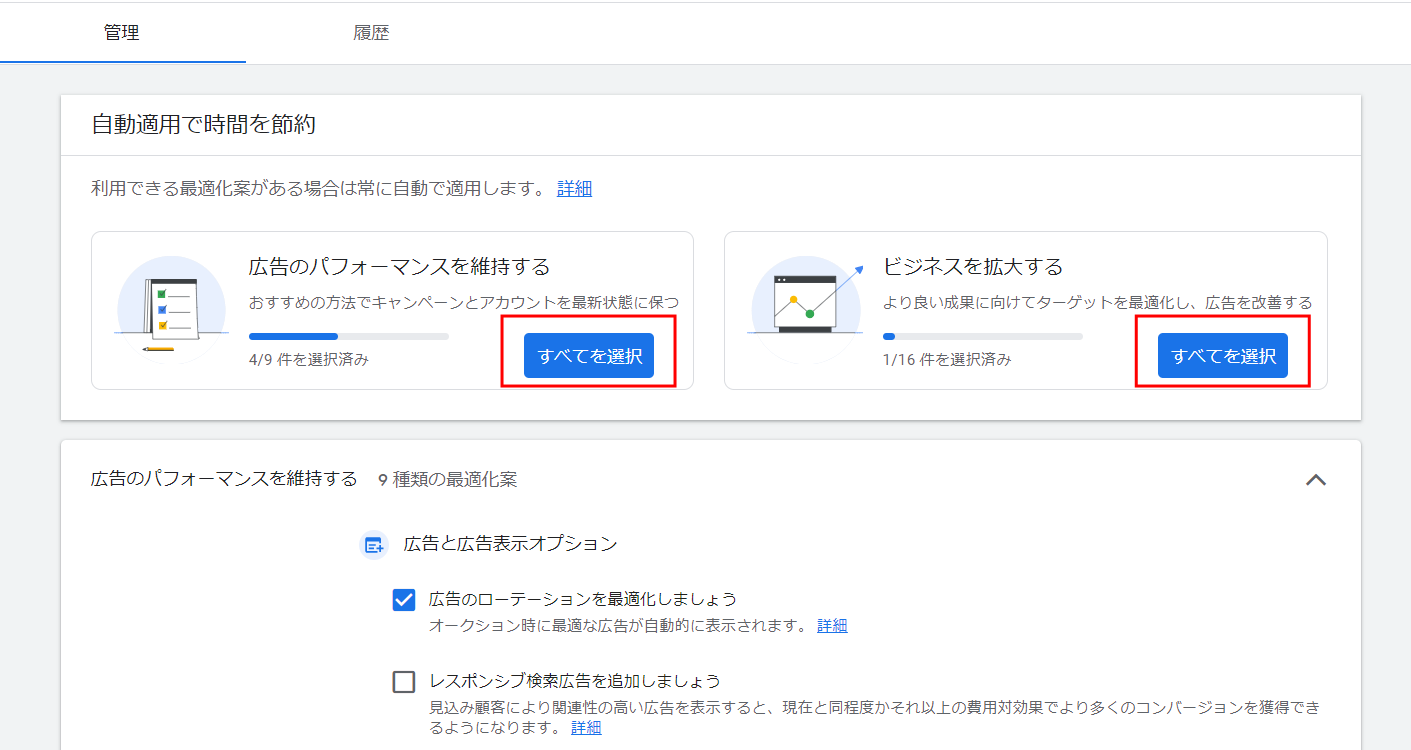Screen dimensions: 1411x750
Task: Open 詳細 link under responsive search ads option
Action: tap(586, 728)
